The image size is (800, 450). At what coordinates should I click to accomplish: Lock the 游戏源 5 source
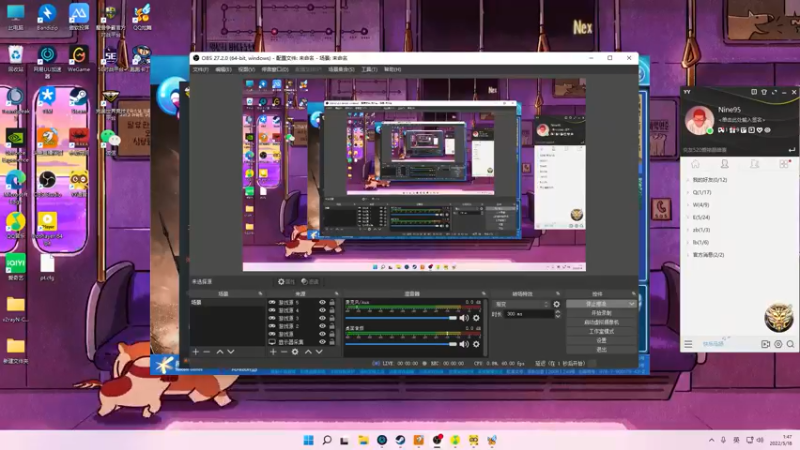(332, 302)
